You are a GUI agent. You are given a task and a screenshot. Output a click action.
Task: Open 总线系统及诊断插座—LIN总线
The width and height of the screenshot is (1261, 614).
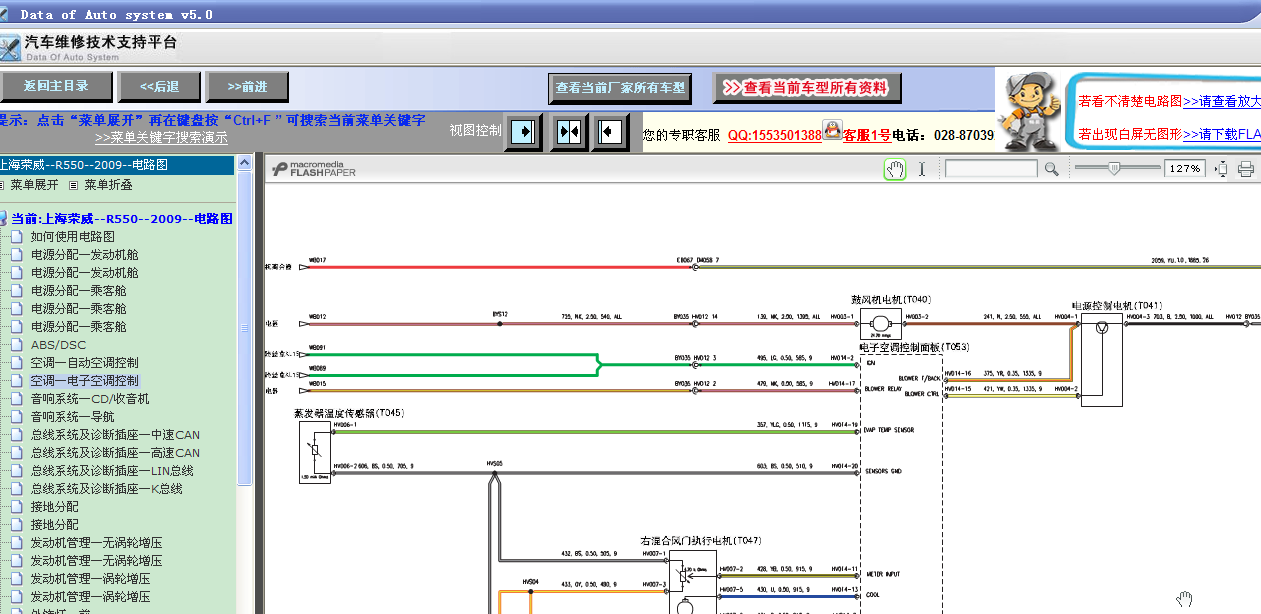coord(112,471)
